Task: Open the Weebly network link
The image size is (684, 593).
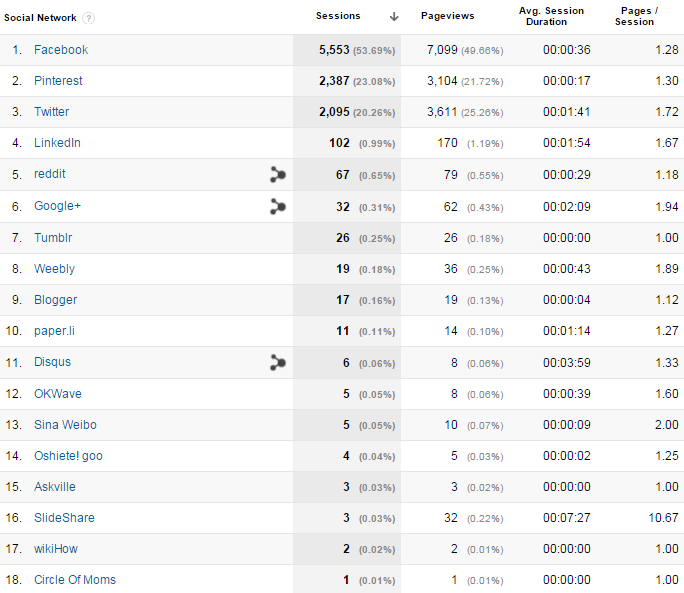Action: click(x=54, y=269)
